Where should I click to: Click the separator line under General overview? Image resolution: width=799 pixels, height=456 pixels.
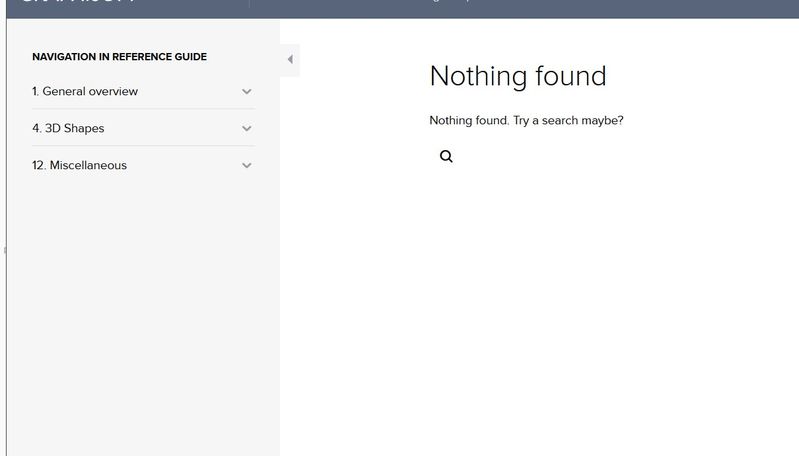coord(143,109)
